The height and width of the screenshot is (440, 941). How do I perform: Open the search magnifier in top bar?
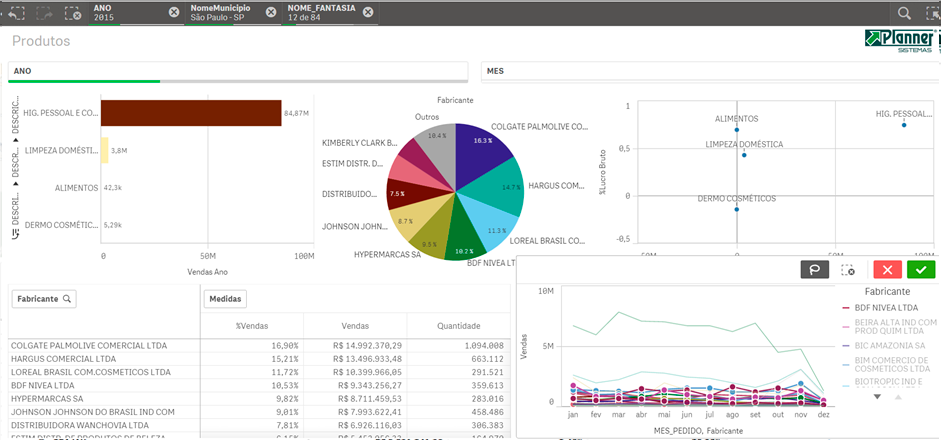[x=903, y=13]
